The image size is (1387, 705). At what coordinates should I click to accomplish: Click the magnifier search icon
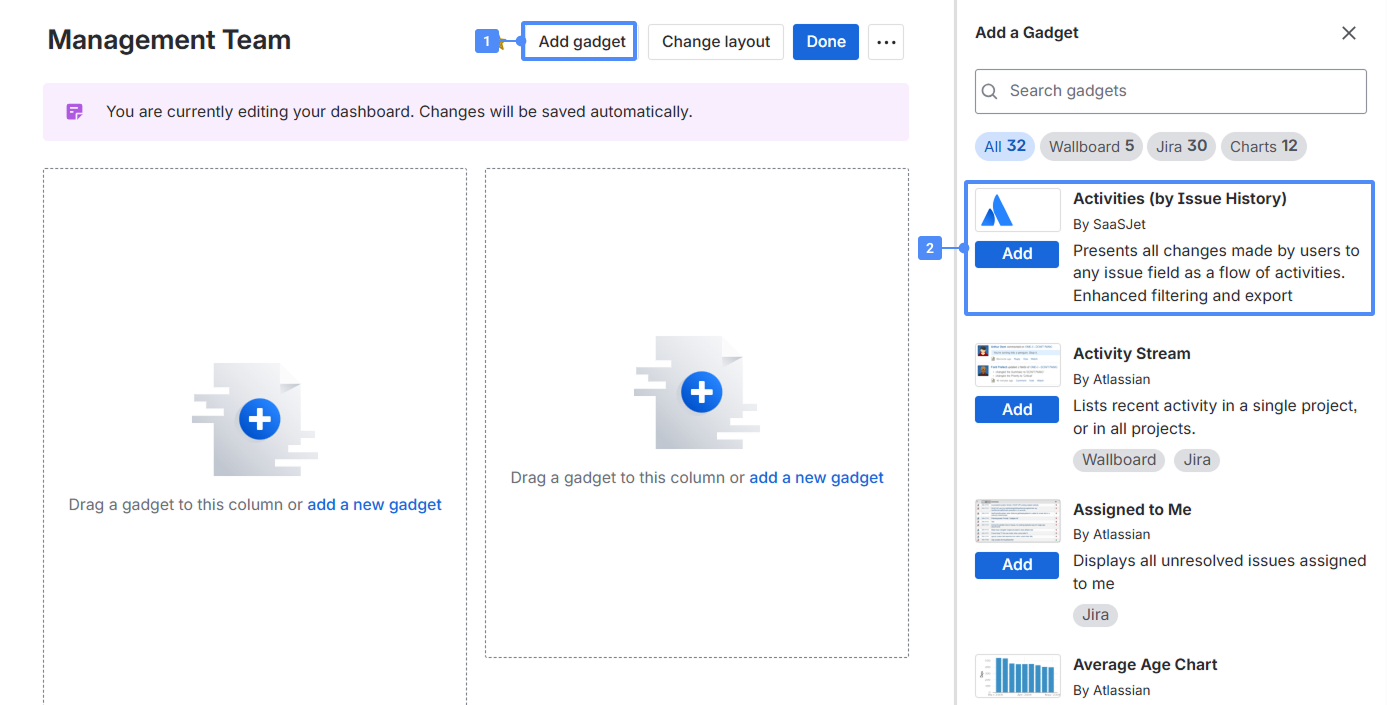990,91
